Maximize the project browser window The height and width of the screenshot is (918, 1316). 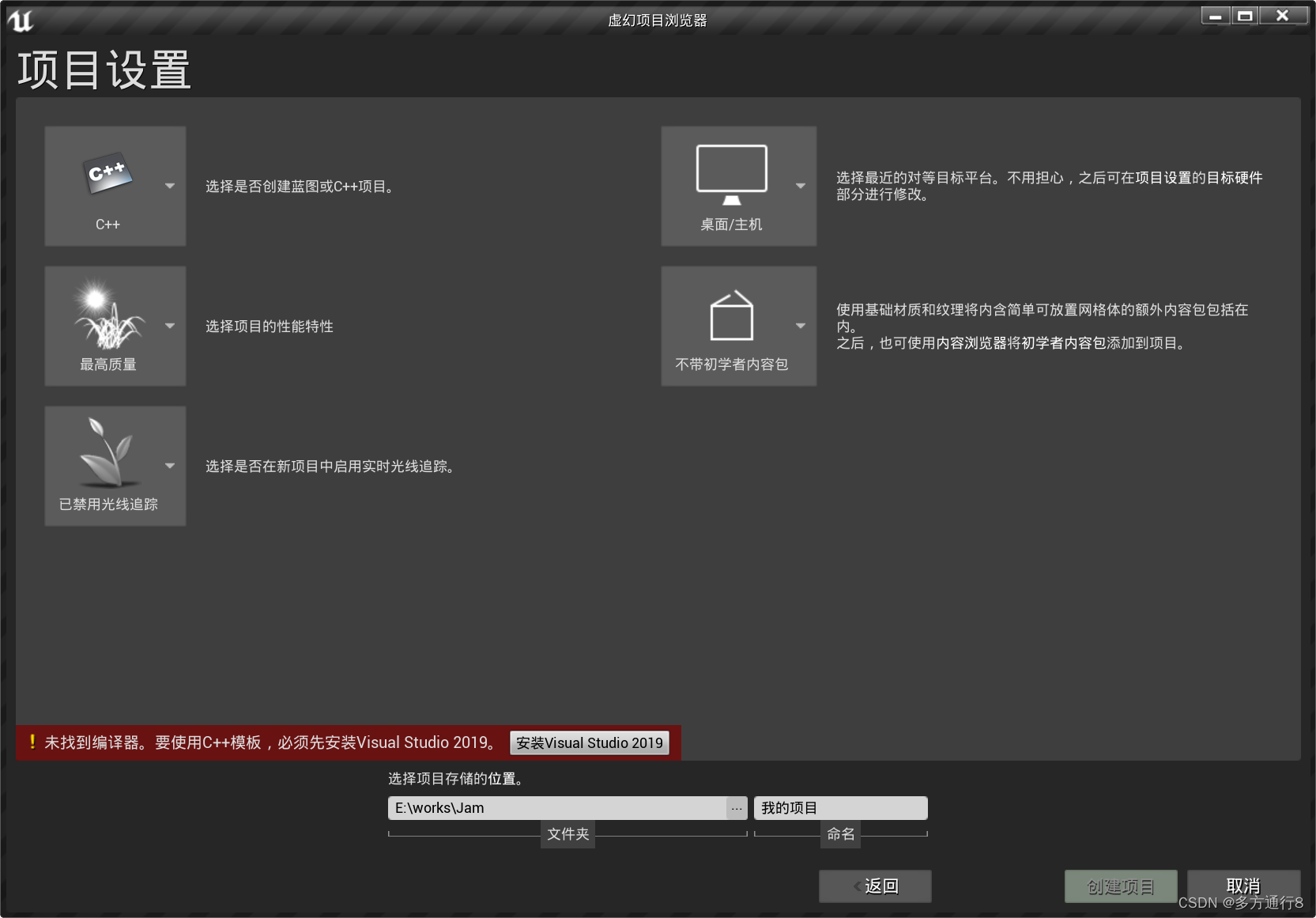pyautogui.click(x=1245, y=16)
